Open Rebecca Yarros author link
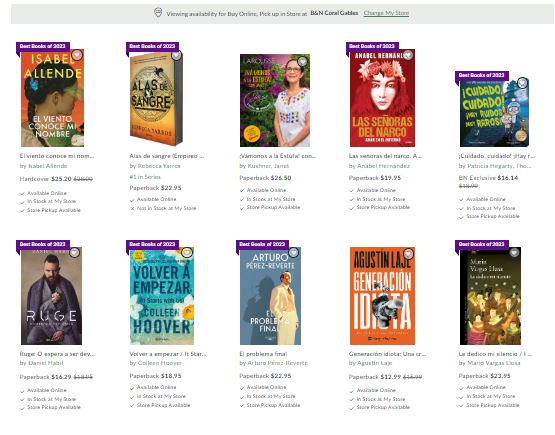The width and height of the screenshot is (555, 435). 159,166
